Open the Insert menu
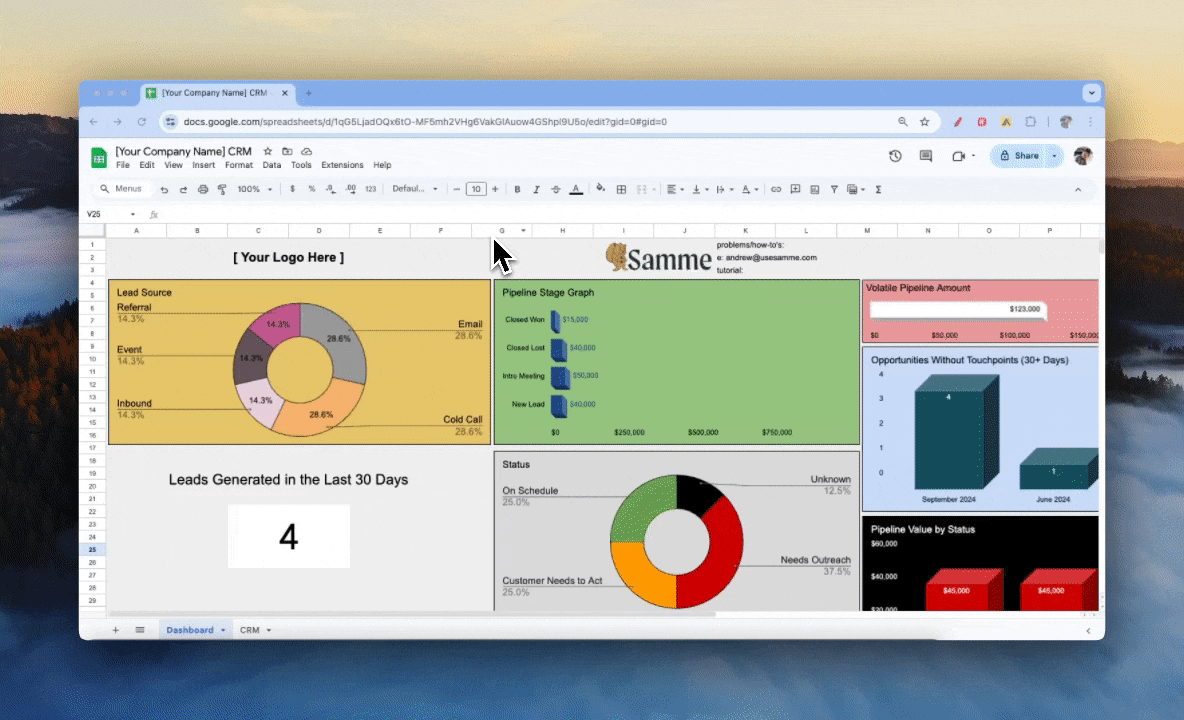 [x=203, y=165]
